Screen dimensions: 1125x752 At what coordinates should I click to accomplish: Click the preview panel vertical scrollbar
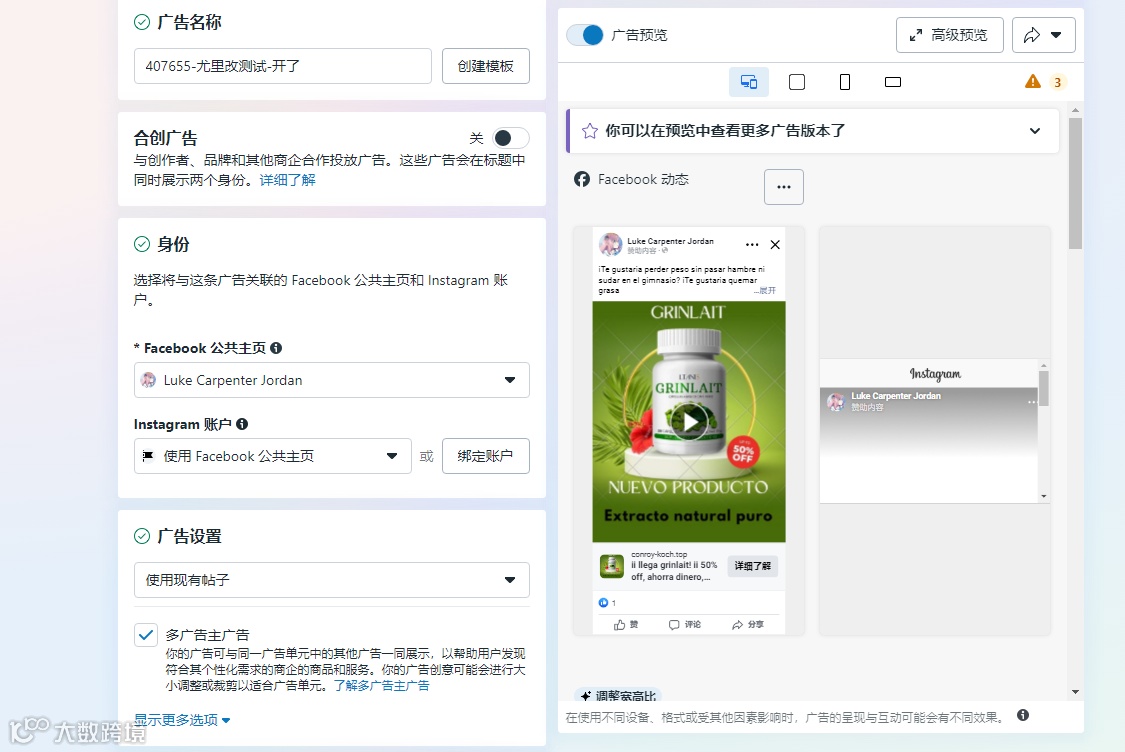(1075, 184)
